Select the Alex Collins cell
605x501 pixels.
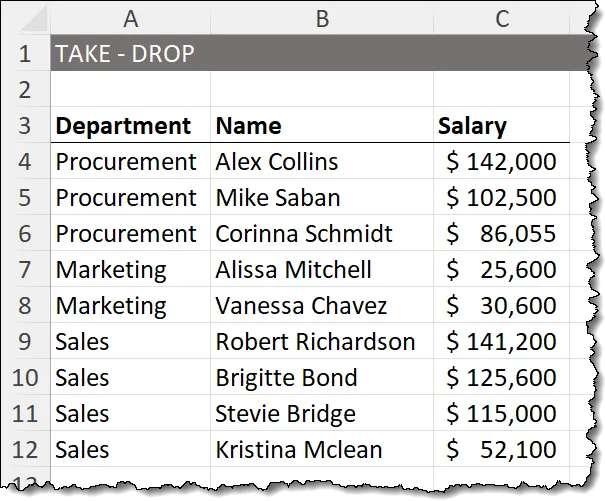tap(277, 162)
